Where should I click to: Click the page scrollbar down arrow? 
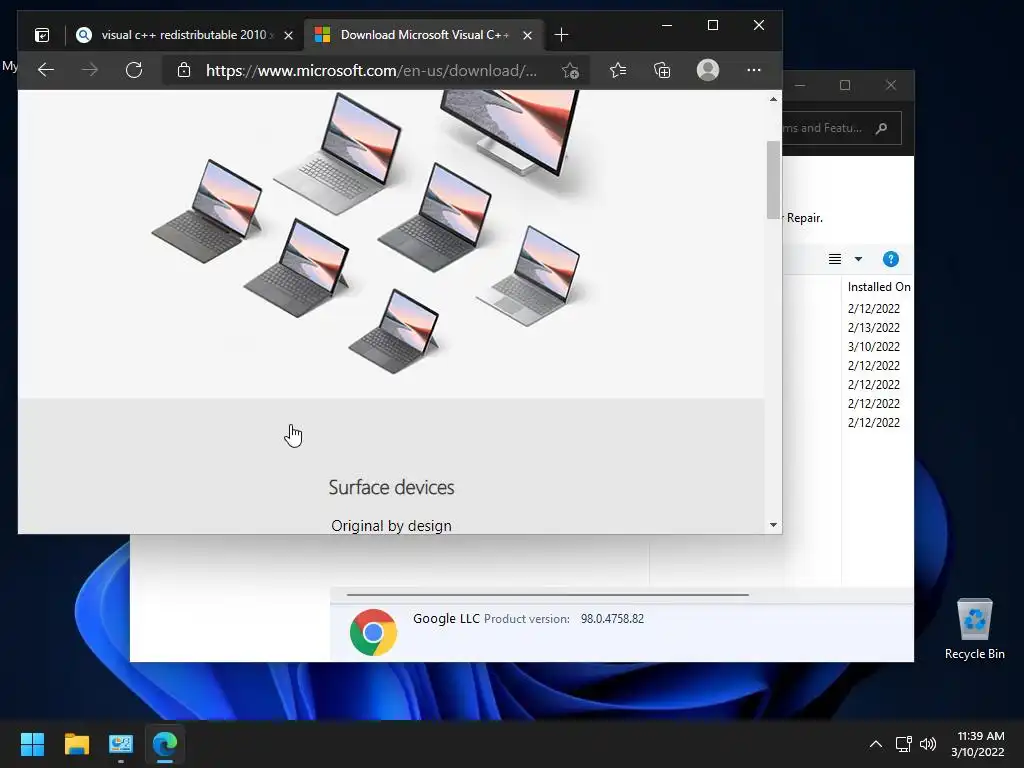point(773,525)
